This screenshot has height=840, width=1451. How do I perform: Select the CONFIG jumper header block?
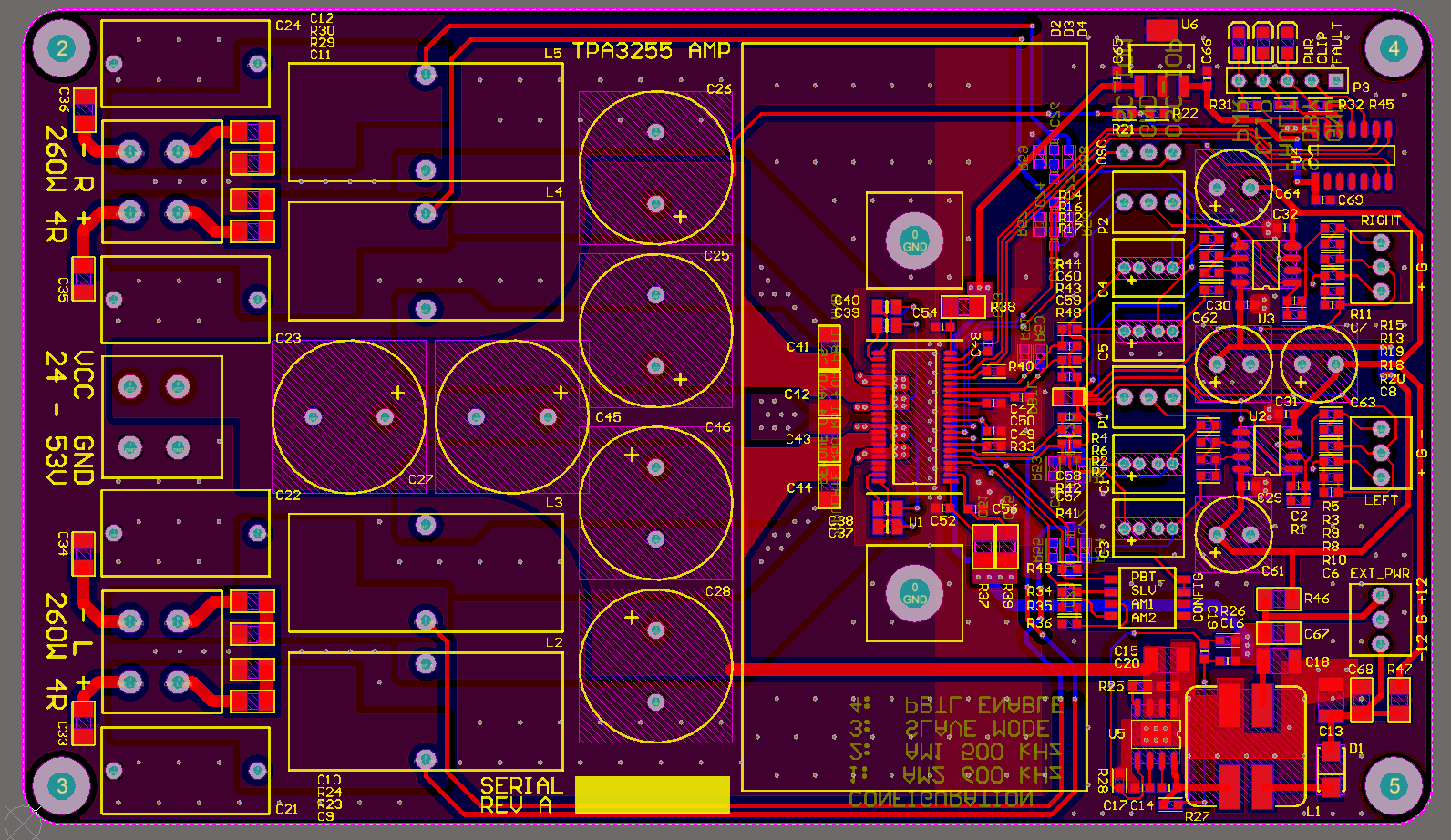pos(1147,598)
